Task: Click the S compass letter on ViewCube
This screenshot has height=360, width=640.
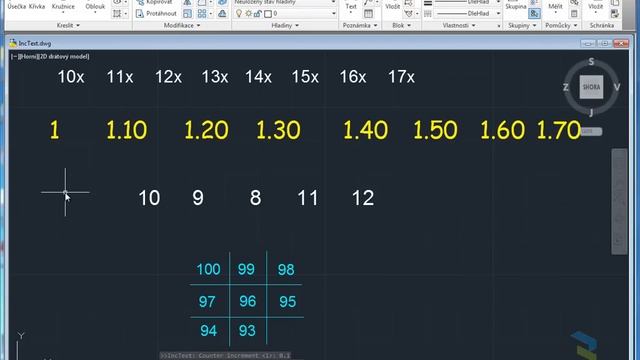Action: click(x=591, y=62)
